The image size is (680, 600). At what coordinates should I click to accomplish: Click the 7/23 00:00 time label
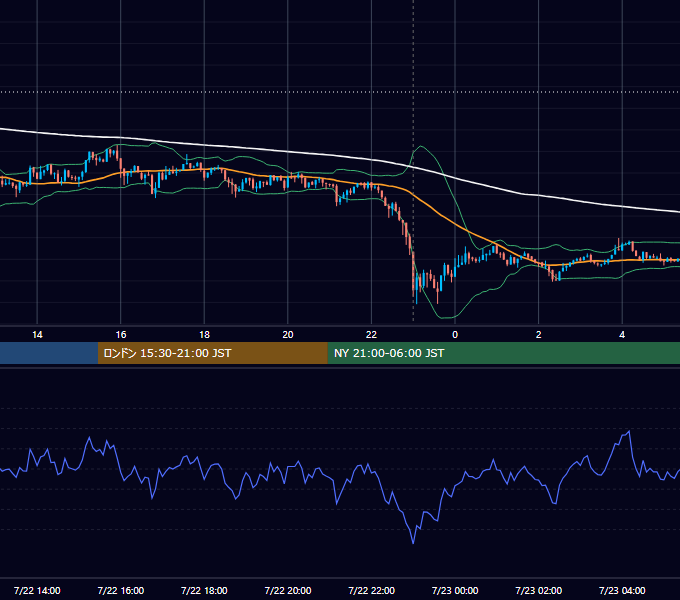[x=455, y=590]
